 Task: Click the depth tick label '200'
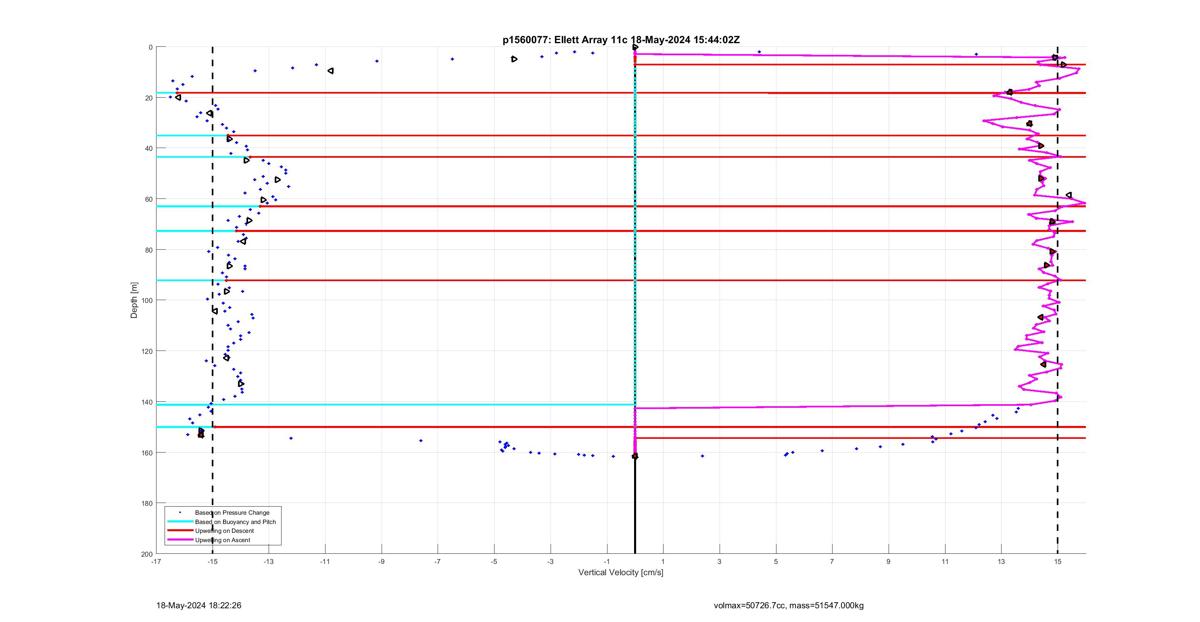coord(146,554)
